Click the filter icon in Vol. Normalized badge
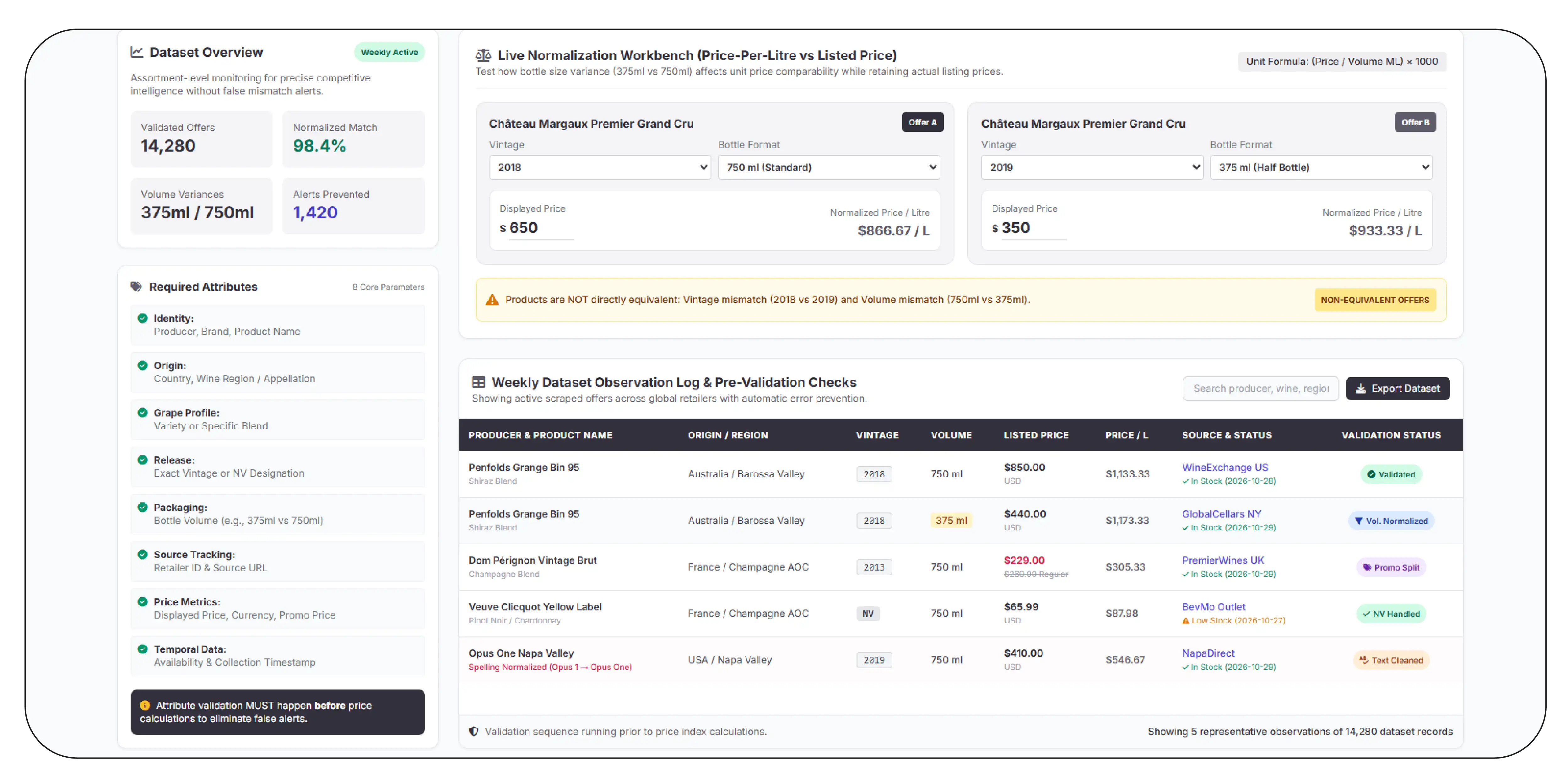This screenshot has height=778, width=1568. (1359, 521)
